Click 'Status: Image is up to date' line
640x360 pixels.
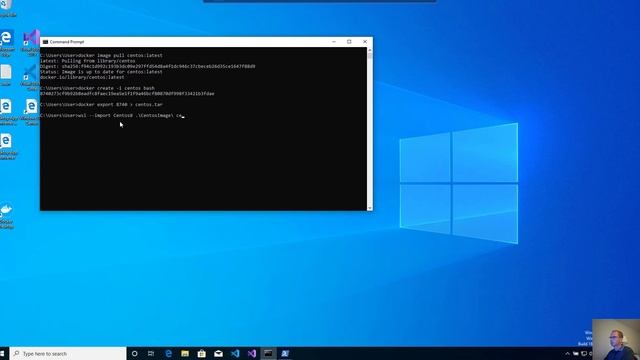101,72
